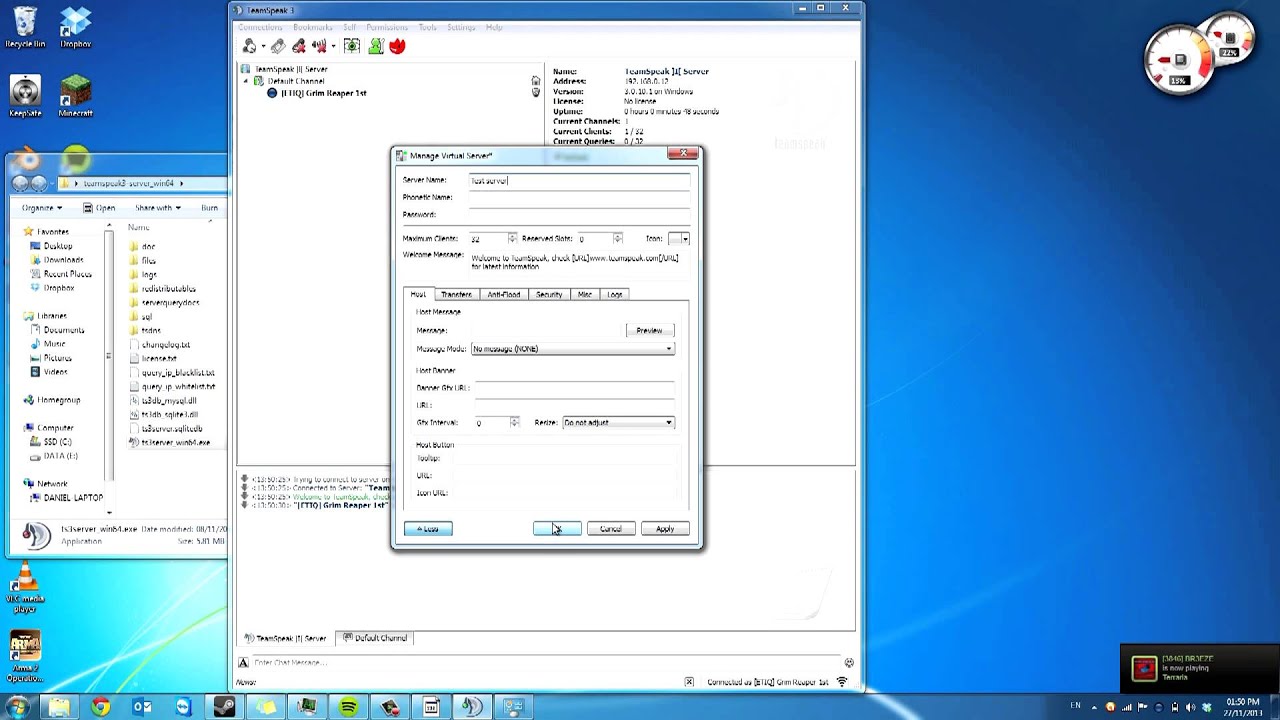1280x720 pixels.
Task: Click the Server Name input field
Action: 580,181
